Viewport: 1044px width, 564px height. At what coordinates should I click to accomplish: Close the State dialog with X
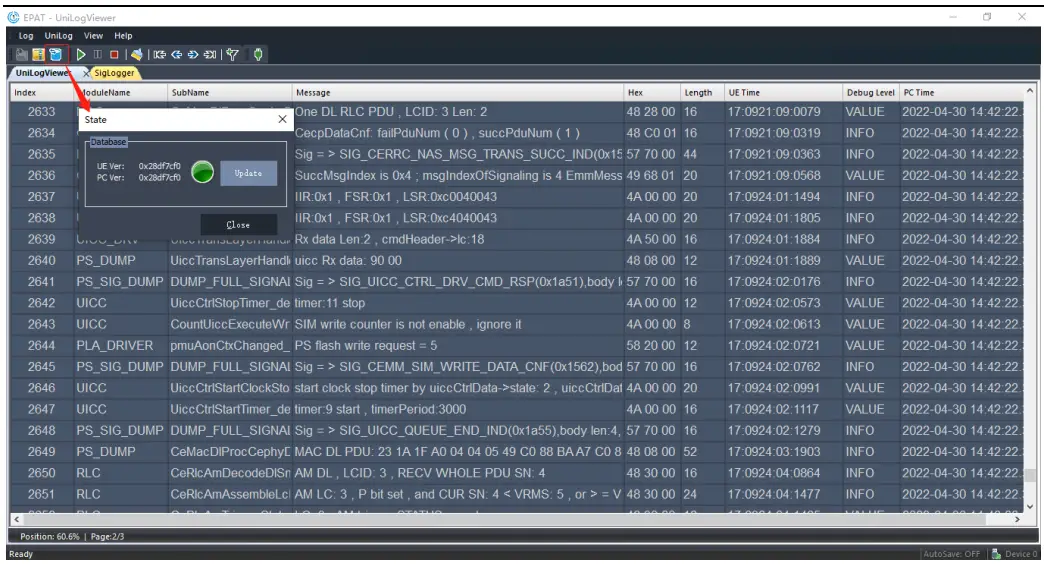pyautogui.click(x=282, y=119)
